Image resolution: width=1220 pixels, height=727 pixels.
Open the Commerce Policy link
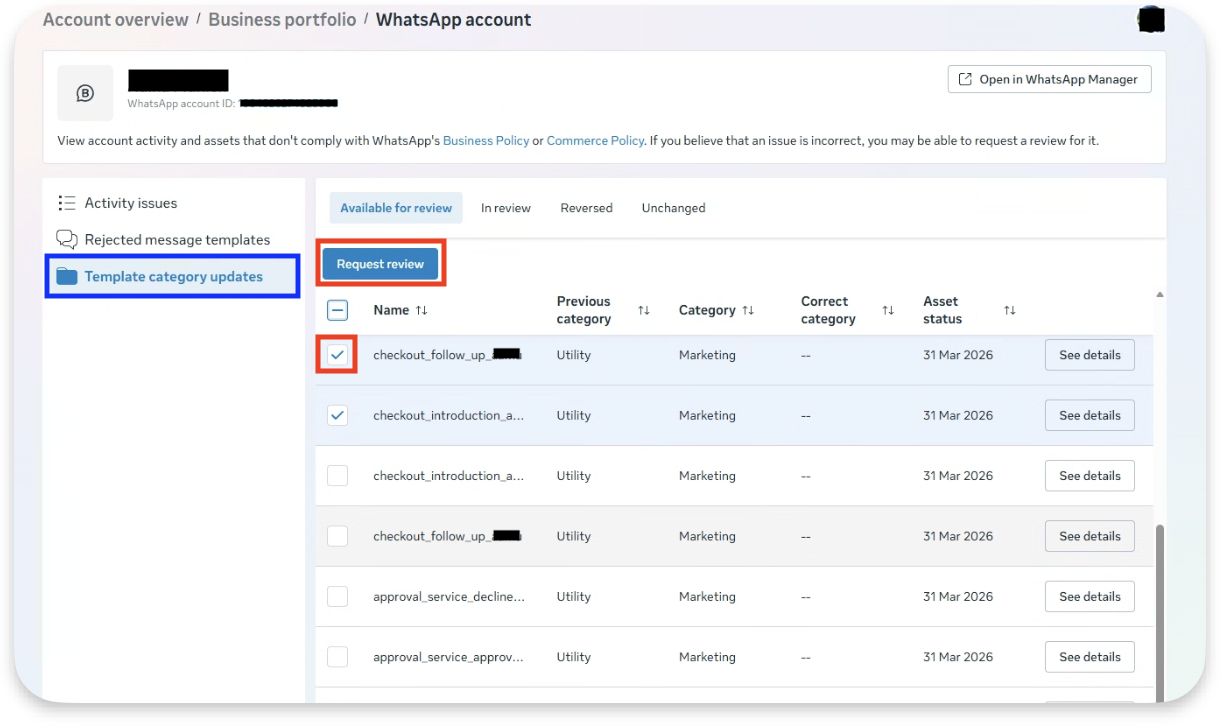595,141
